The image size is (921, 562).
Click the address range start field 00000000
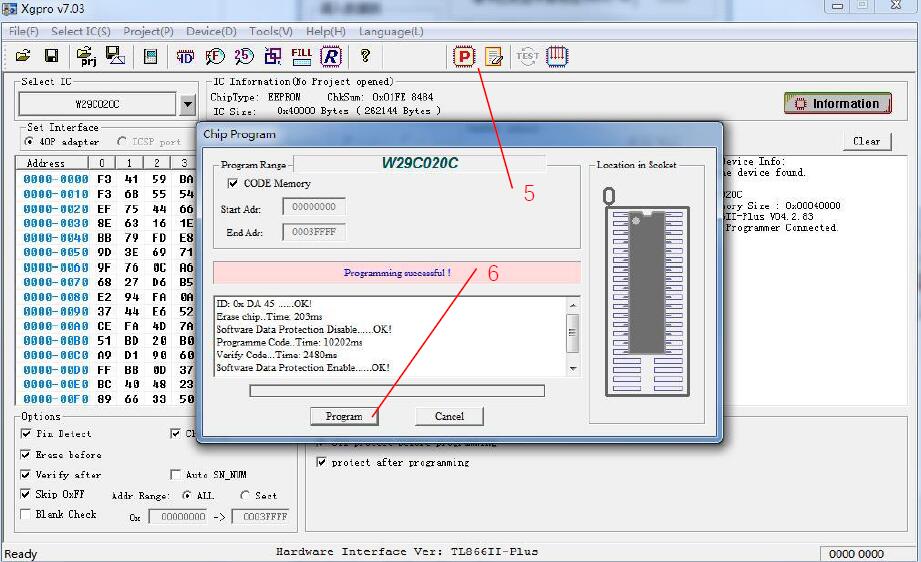(179, 517)
